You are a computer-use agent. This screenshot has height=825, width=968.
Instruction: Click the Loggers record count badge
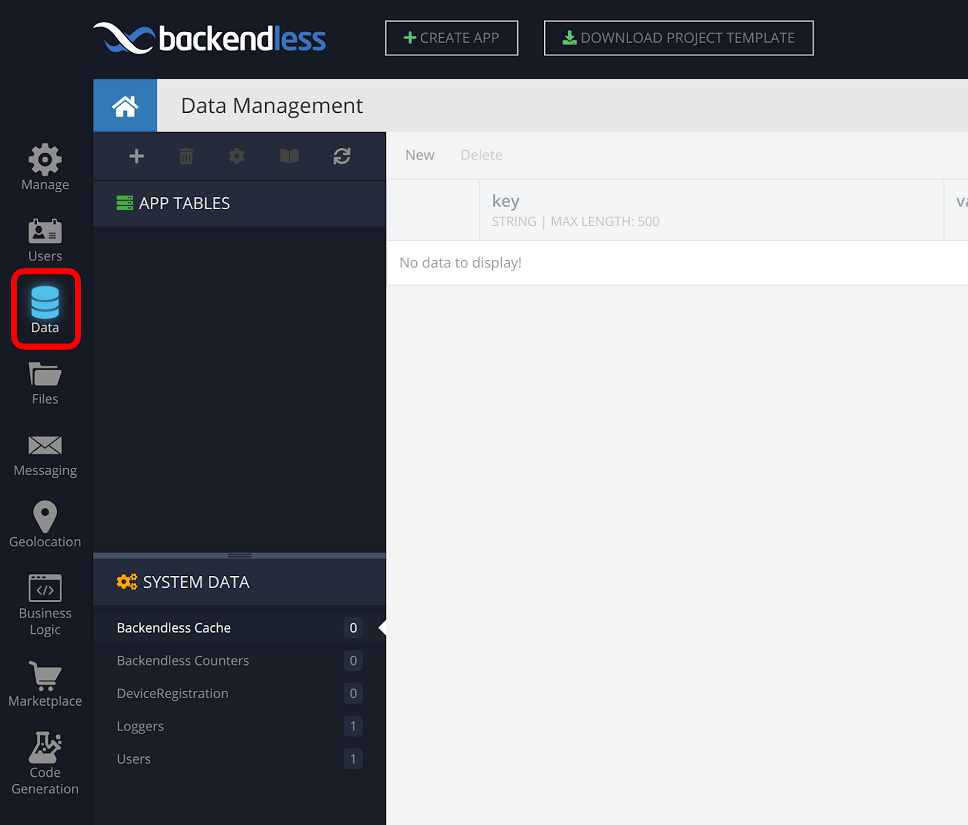coord(353,726)
